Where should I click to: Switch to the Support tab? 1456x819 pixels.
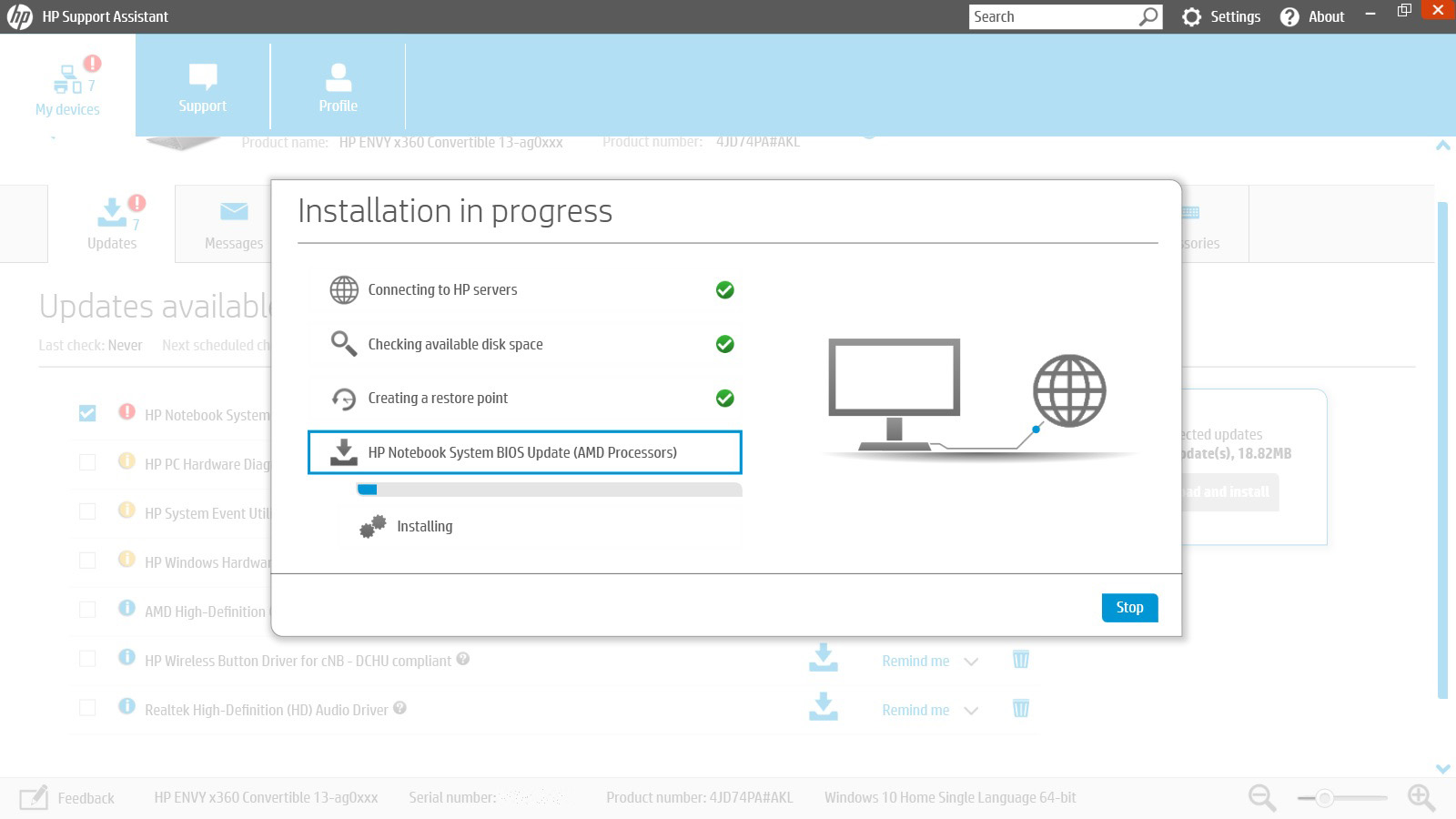202,87
